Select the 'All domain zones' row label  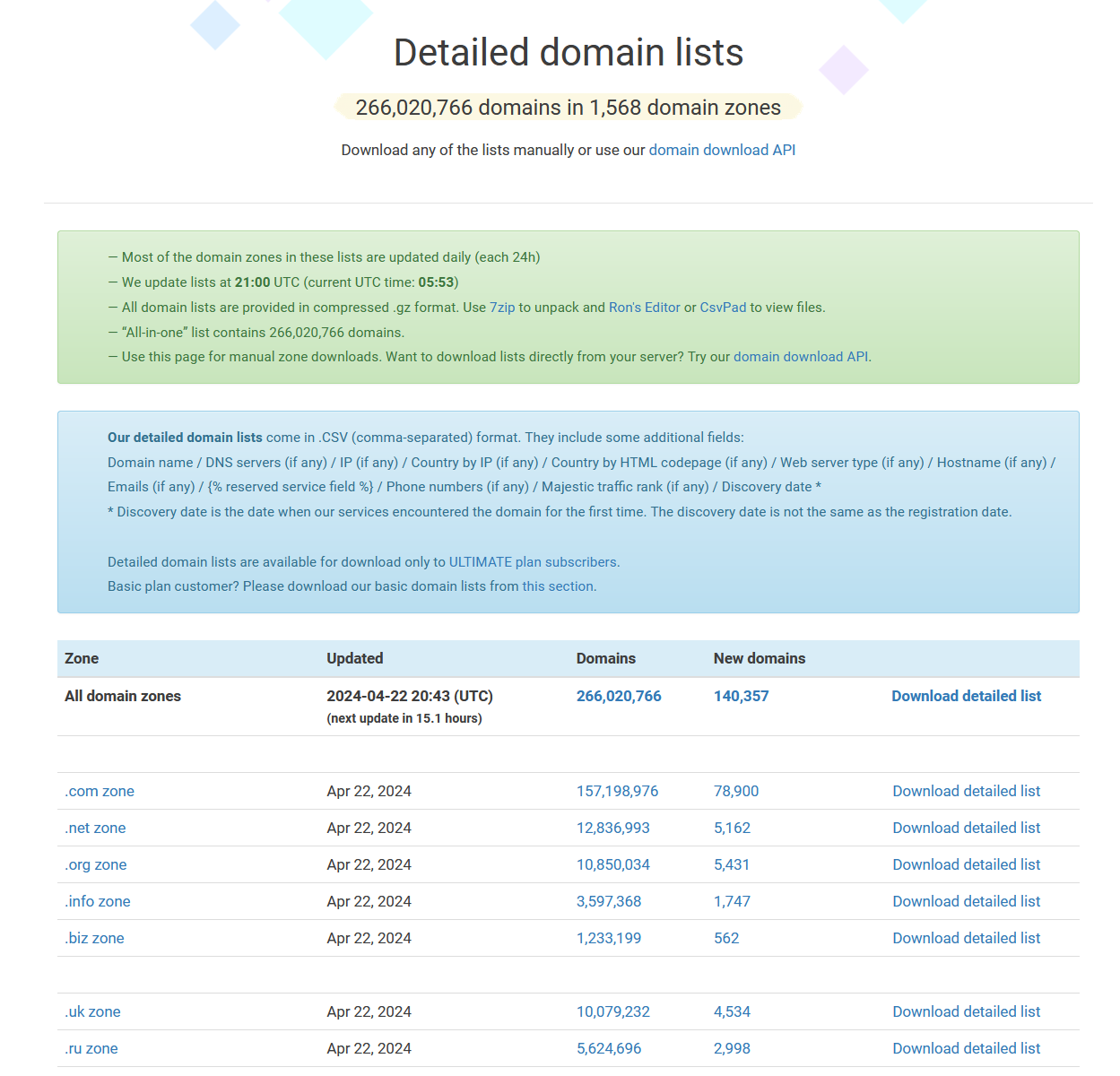pos(123,696)
